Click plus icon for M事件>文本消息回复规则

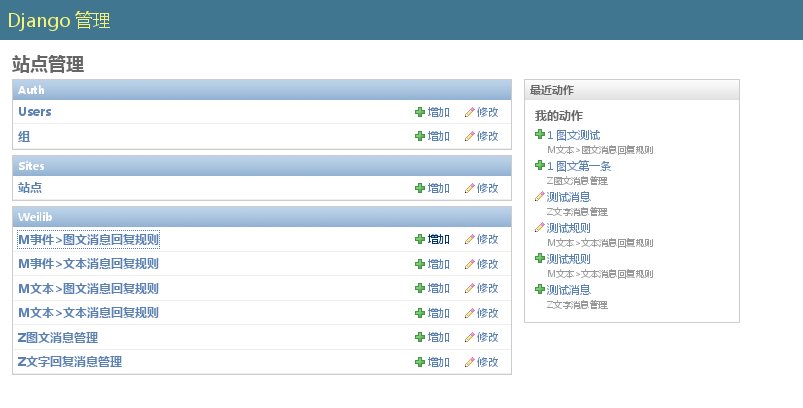[x=420, y=264]
